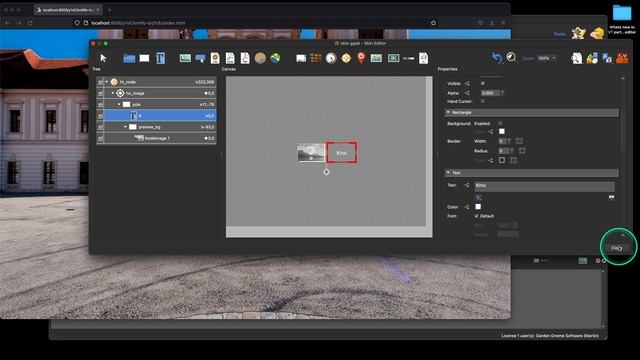The height and width of the screenshot is (360, 640).
Task: Open the background color swatch
Action: click(x=502, y=131)
